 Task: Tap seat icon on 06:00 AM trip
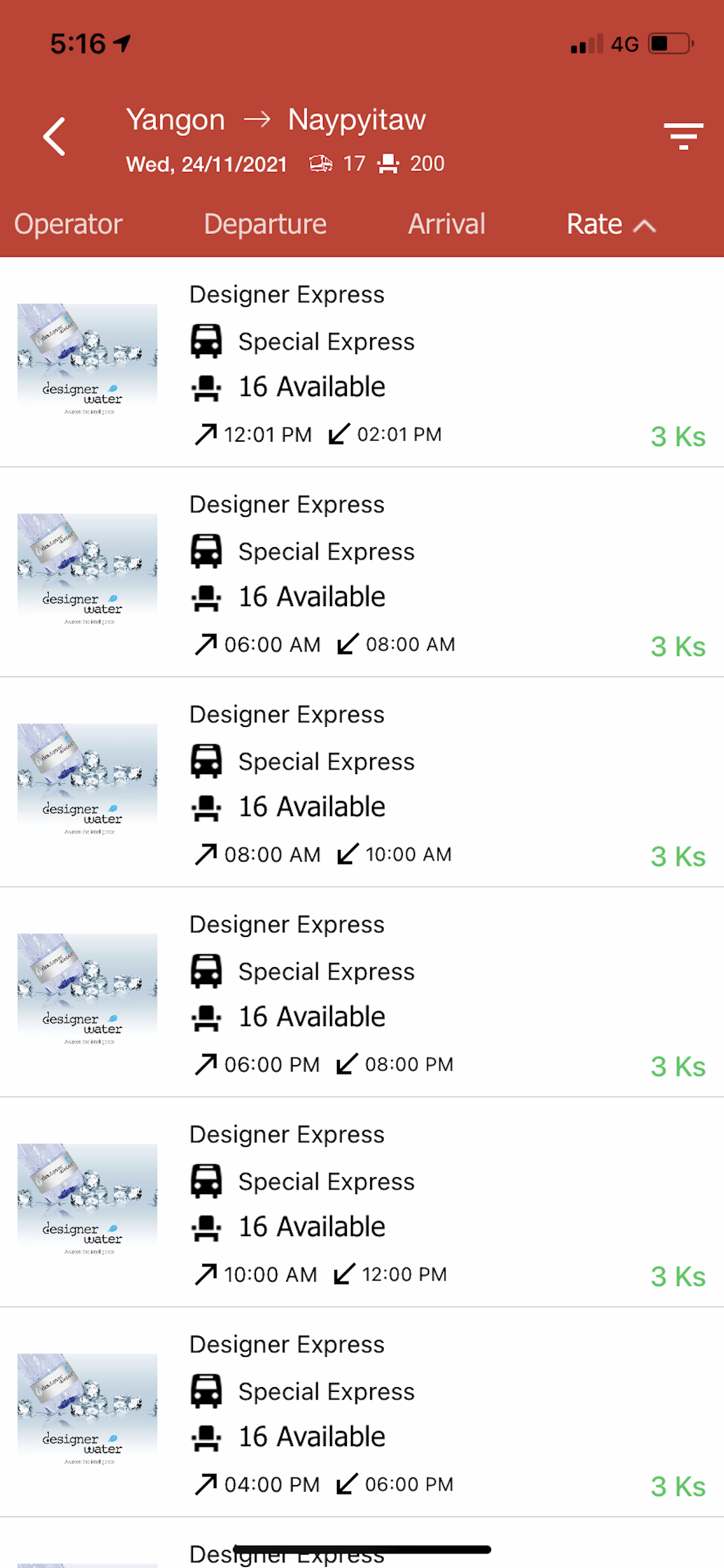(x=206, y=597)
